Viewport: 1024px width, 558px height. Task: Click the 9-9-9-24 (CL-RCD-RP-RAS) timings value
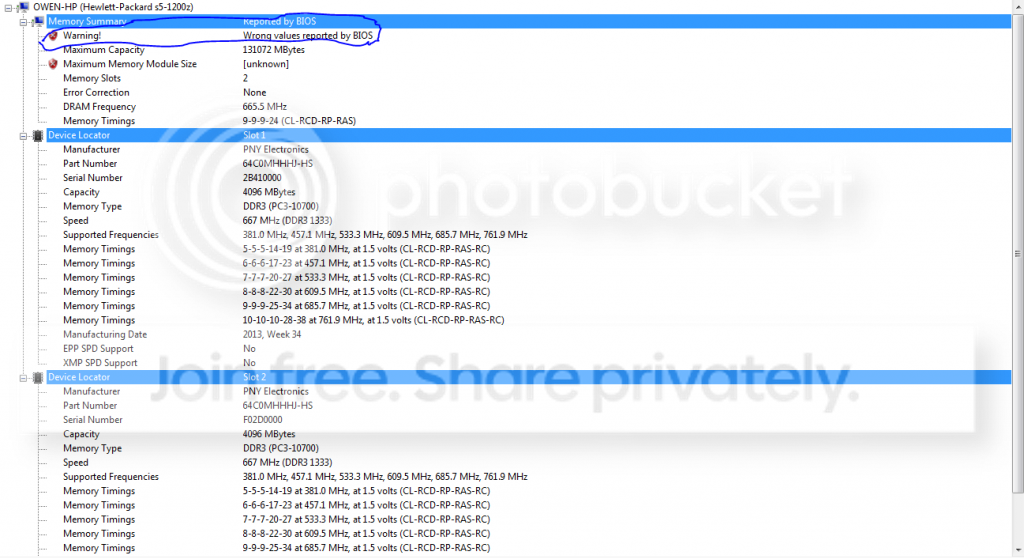tap(299, 121)
